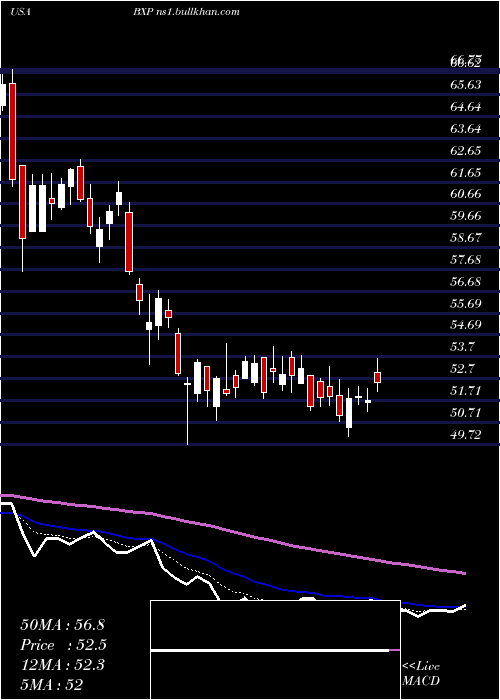The width and height of the screenshot is (500, 700).
Task: Click the 51.71 price axis label
Action: tap(466, 391)
